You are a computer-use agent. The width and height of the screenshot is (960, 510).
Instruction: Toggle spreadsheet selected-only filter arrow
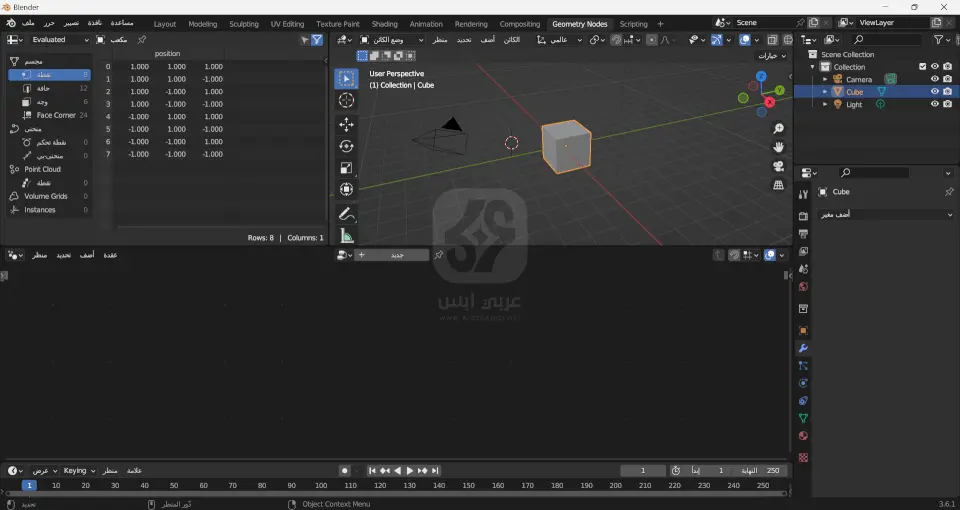click(304, 40)
